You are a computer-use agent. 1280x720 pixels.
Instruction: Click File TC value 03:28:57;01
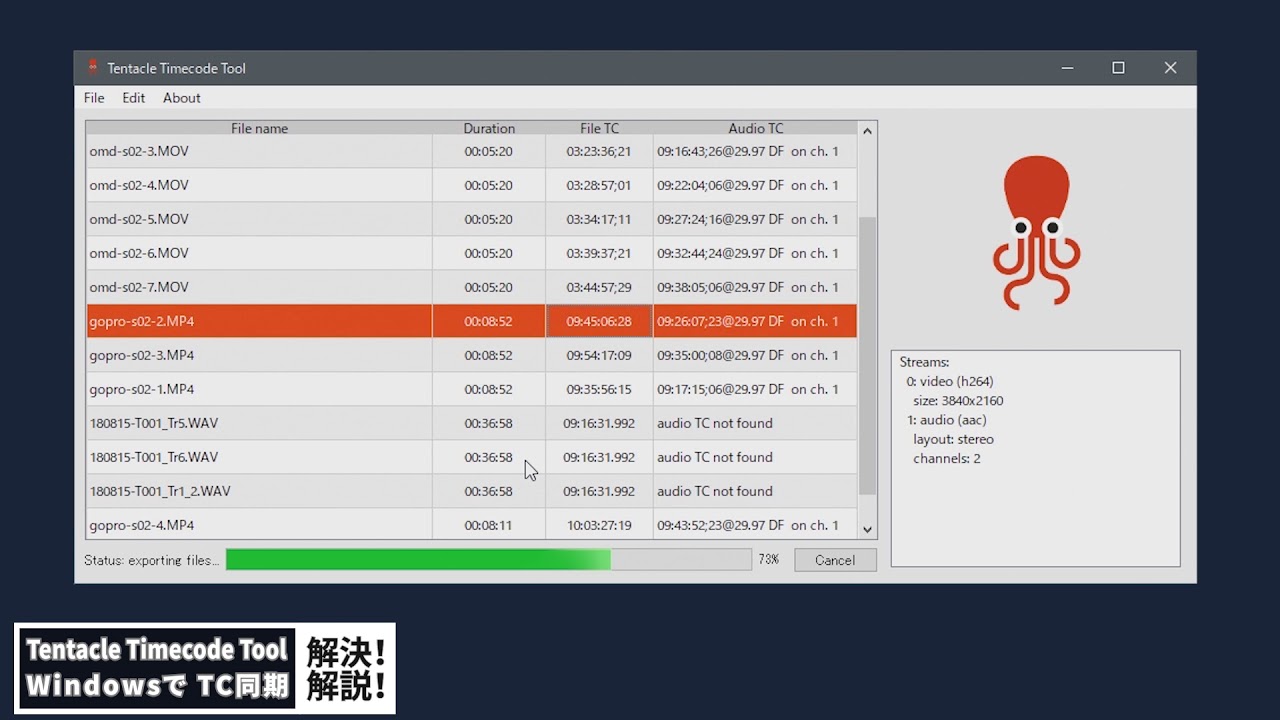(x=599, y=185)
